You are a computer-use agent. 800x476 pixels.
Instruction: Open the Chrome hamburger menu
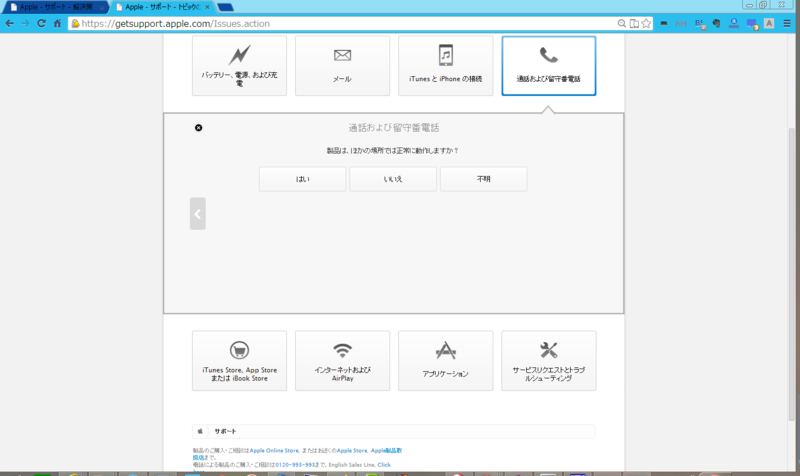click(x=787, y=23)
